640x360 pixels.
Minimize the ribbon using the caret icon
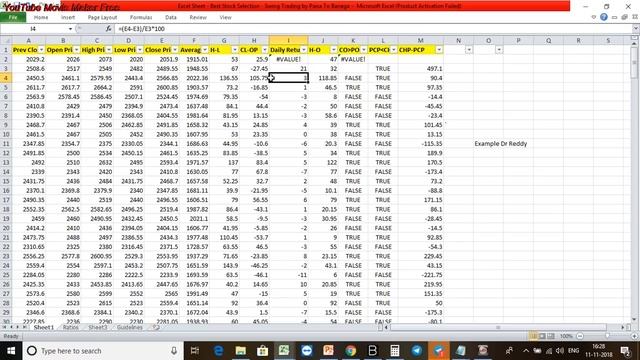[x=594, y=17]
